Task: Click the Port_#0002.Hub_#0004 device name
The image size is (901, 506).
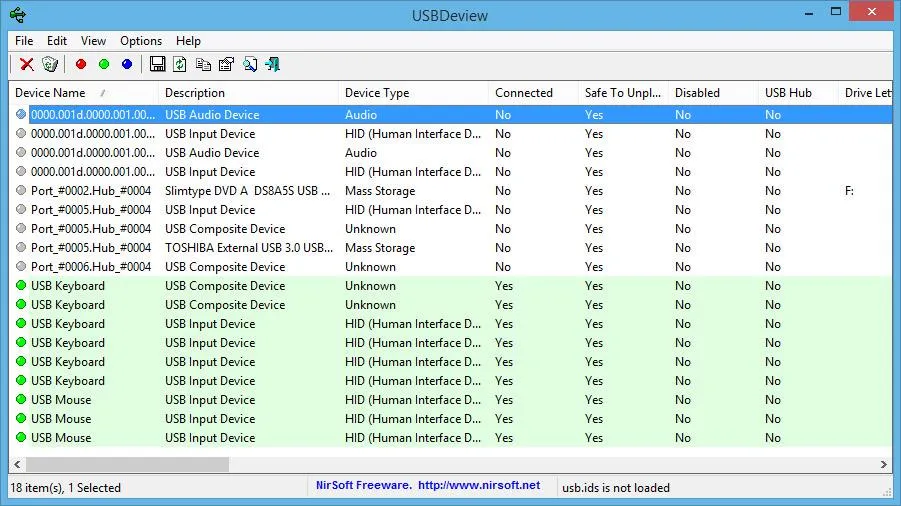Action: point(91,191)
